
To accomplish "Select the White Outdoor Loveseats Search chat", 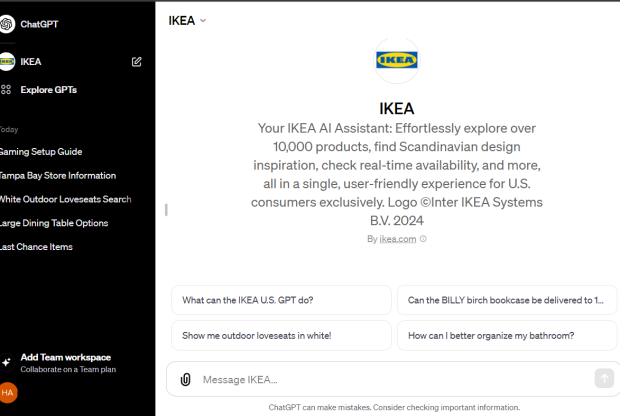I will pyautogui.click(x=65, y=199).
